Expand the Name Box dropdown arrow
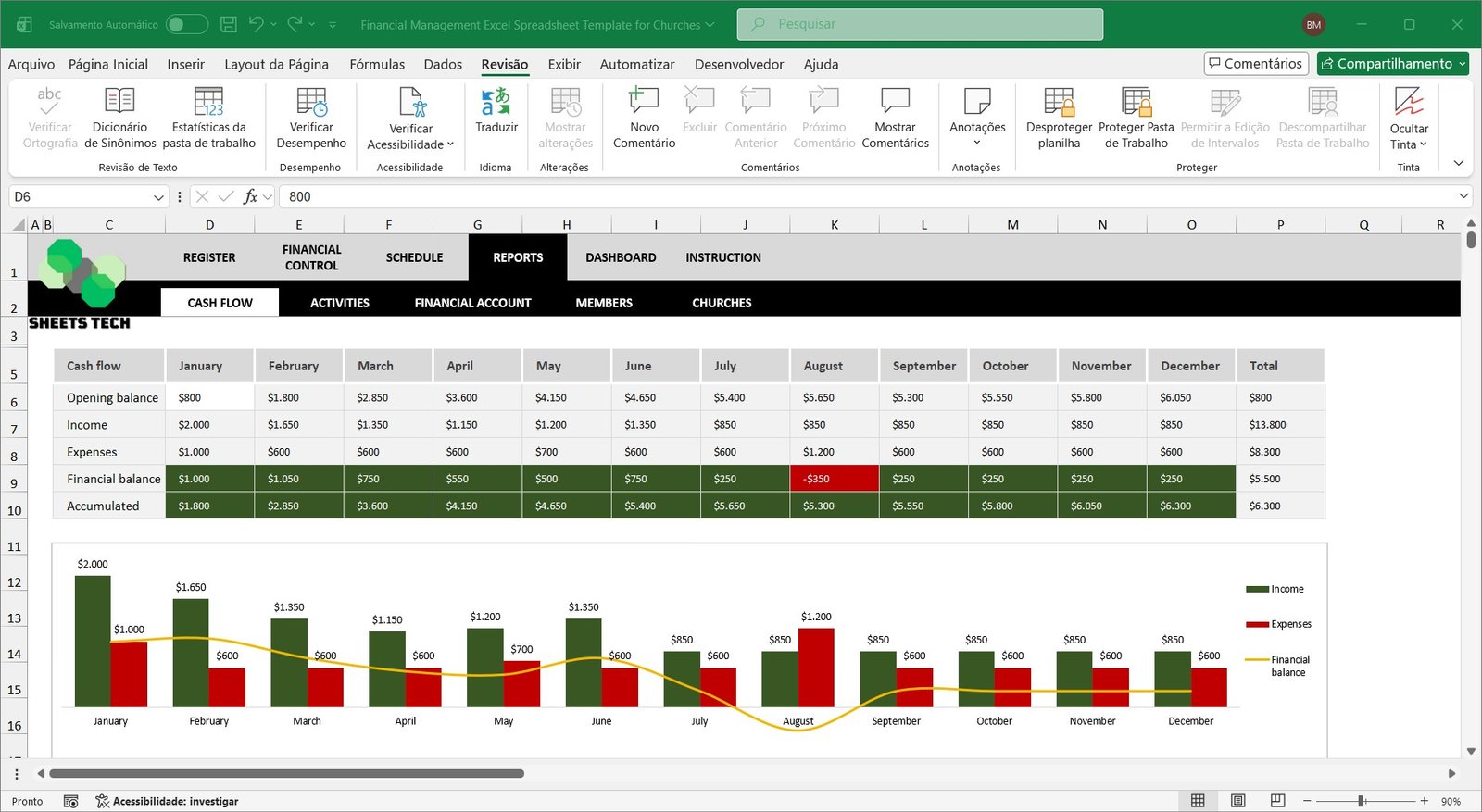1482x812 pixels. point(158,197)
